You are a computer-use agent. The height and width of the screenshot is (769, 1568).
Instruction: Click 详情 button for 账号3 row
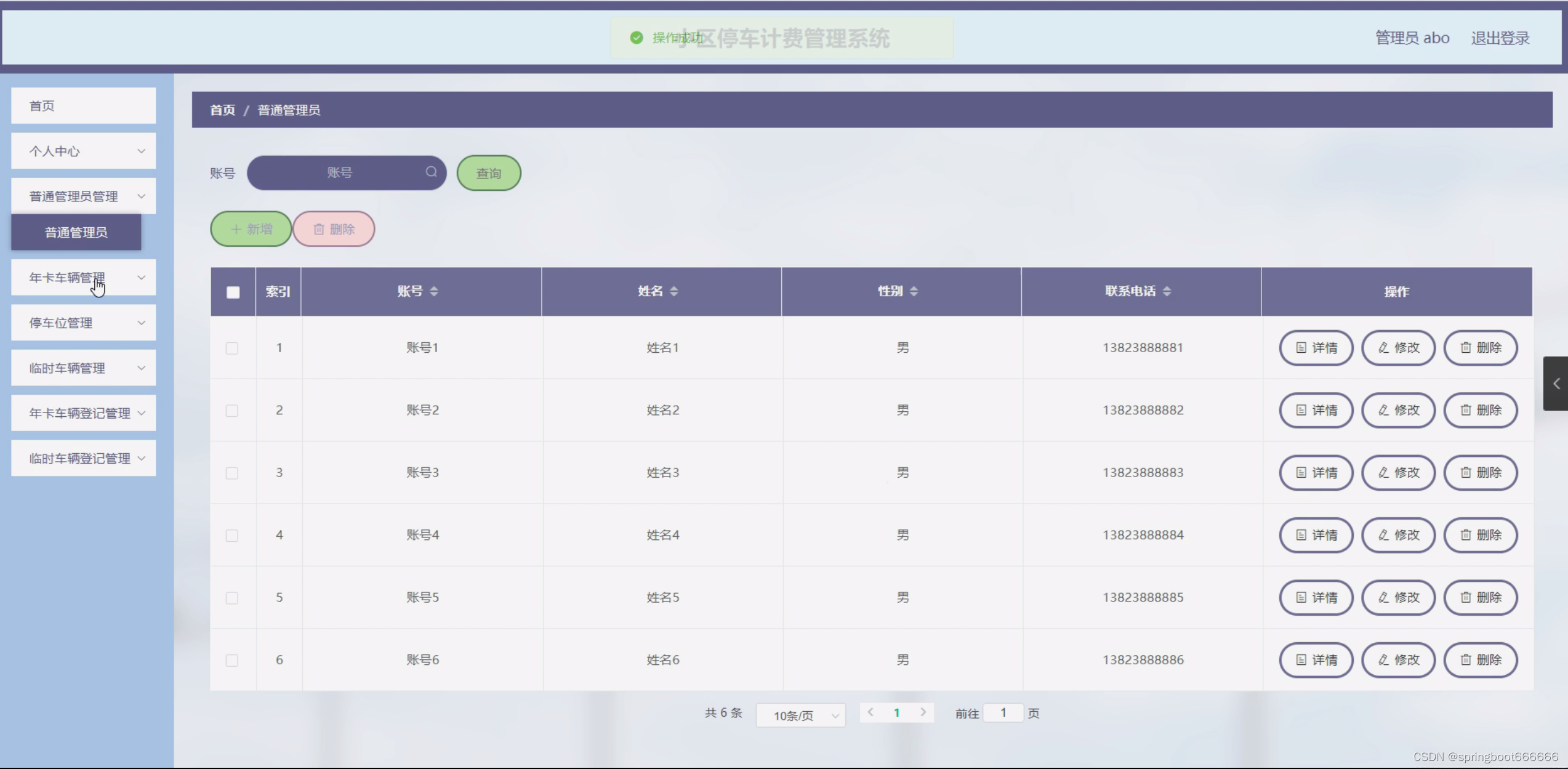pos(1316,473)
